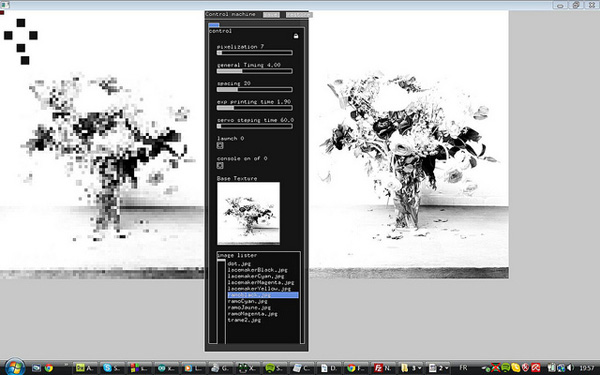
Task: Click the volume speaker tray icon
Action: (570, 368)
